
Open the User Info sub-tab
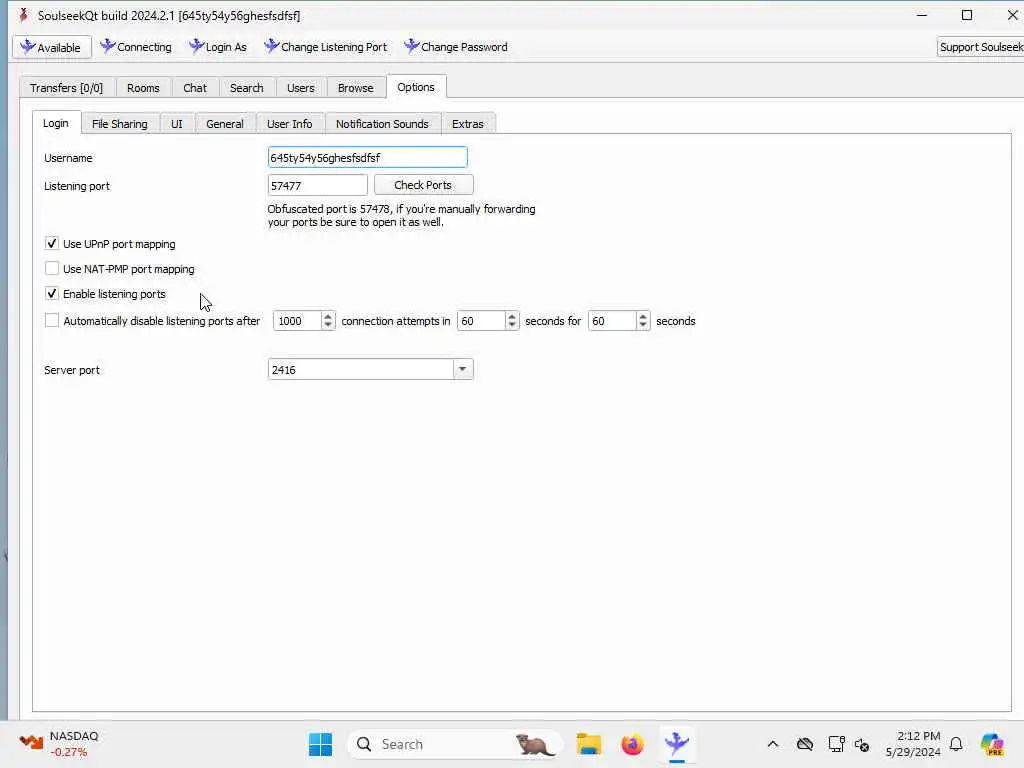point(289,123)
